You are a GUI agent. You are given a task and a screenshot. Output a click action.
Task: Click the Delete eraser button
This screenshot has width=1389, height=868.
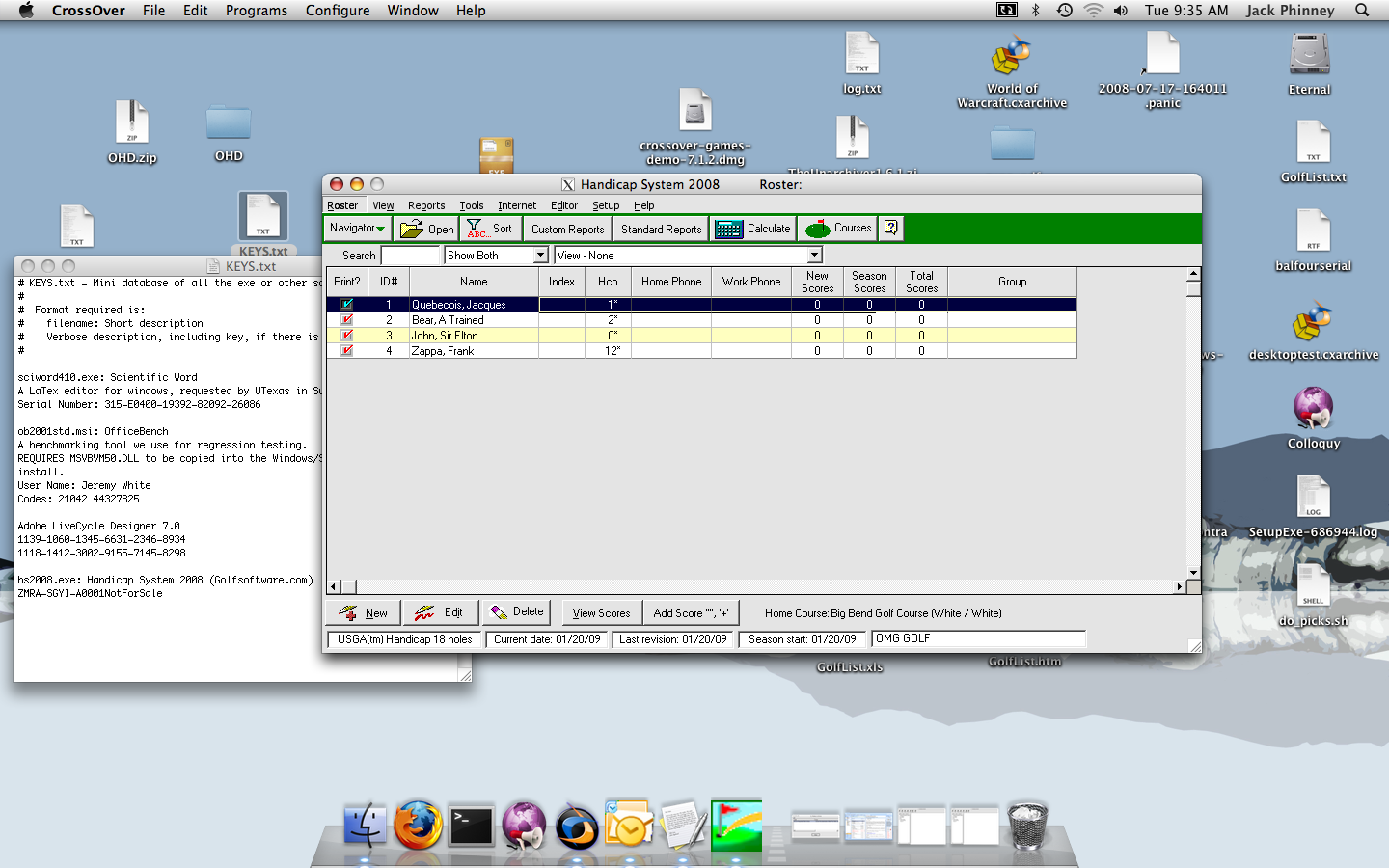coord(516,612)
